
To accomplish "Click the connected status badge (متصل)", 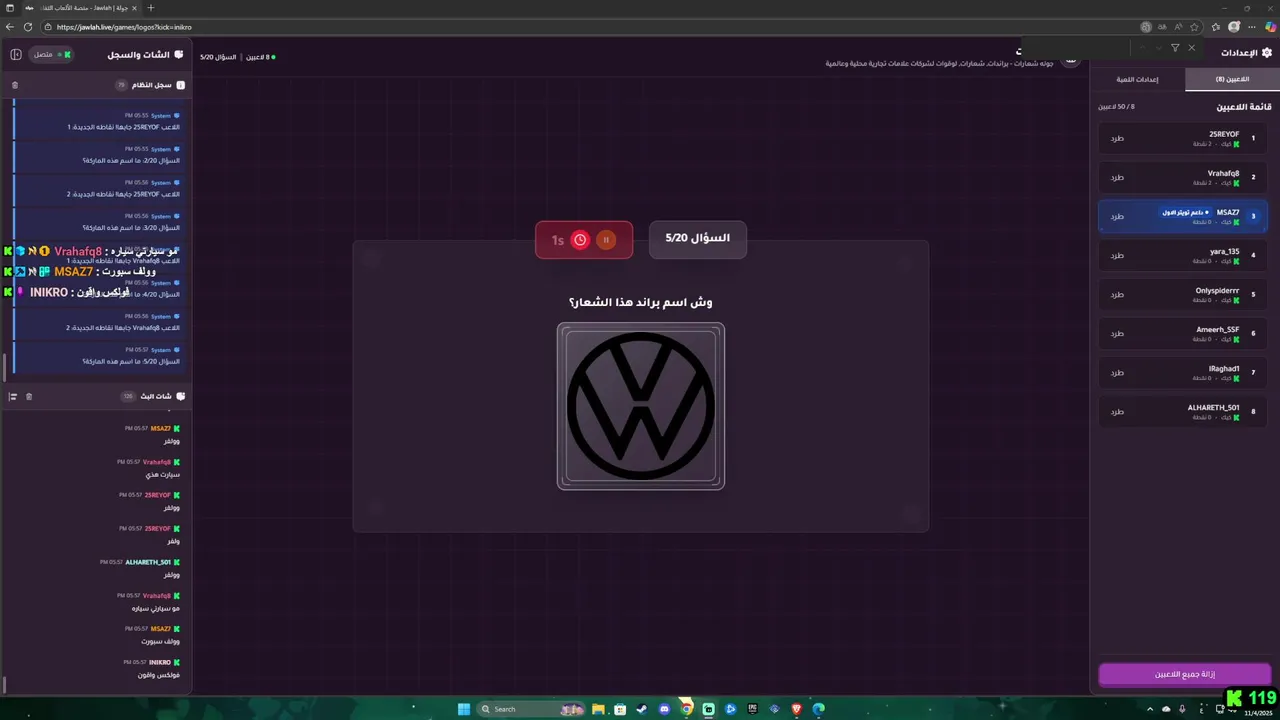I will 51,54.
